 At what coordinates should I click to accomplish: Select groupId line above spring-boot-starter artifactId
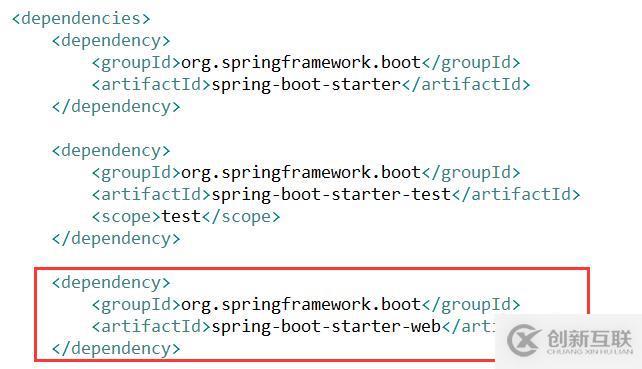(306, 63)
